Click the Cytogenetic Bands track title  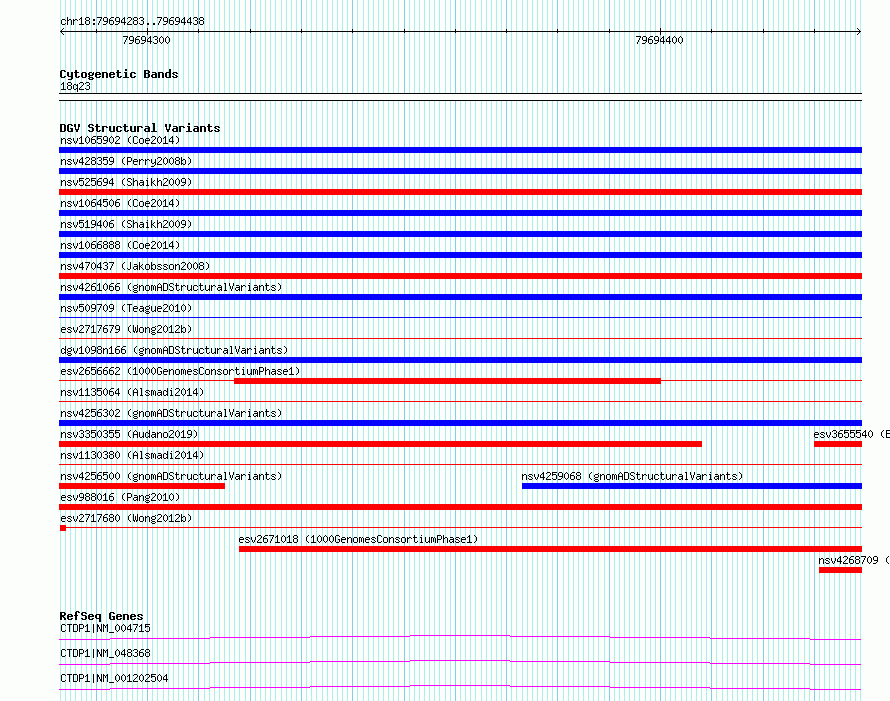[x=119, y=74]
